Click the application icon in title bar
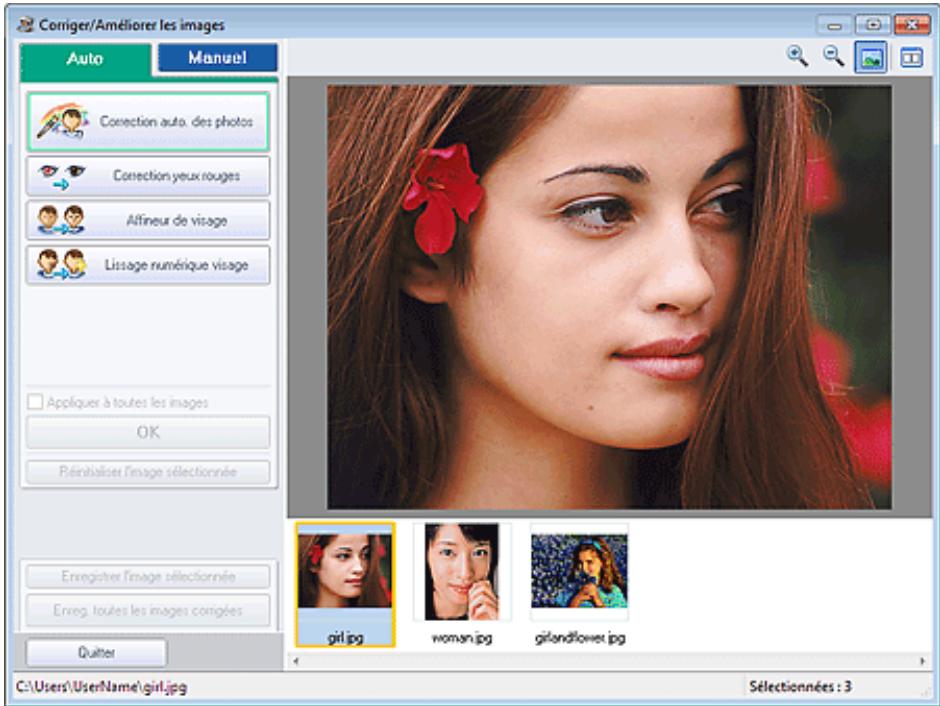The height and width of the screenshot is (706, 940). coord(25,25)
